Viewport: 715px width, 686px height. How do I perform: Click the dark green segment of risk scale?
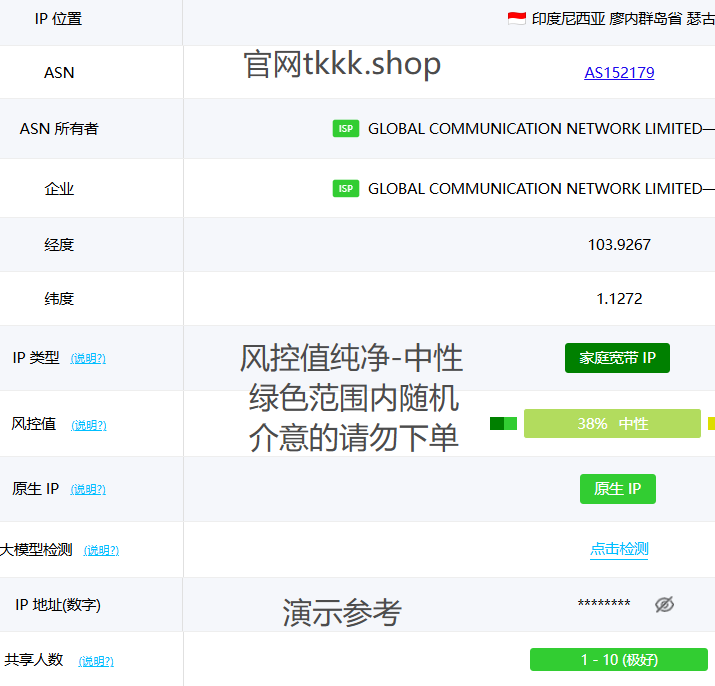coord(497,424)
